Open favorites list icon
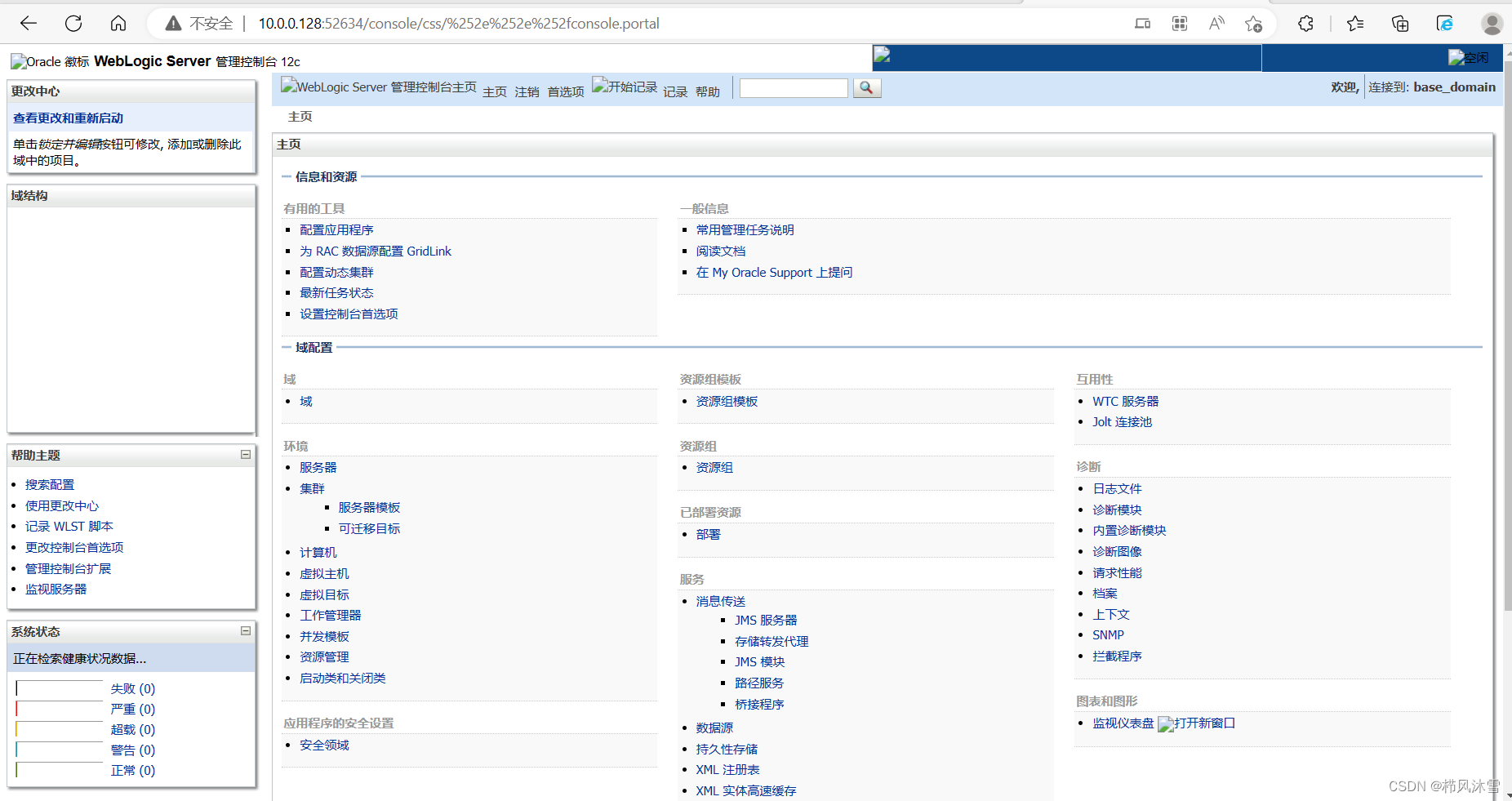1512x801 pixels. pos(1355,24)
